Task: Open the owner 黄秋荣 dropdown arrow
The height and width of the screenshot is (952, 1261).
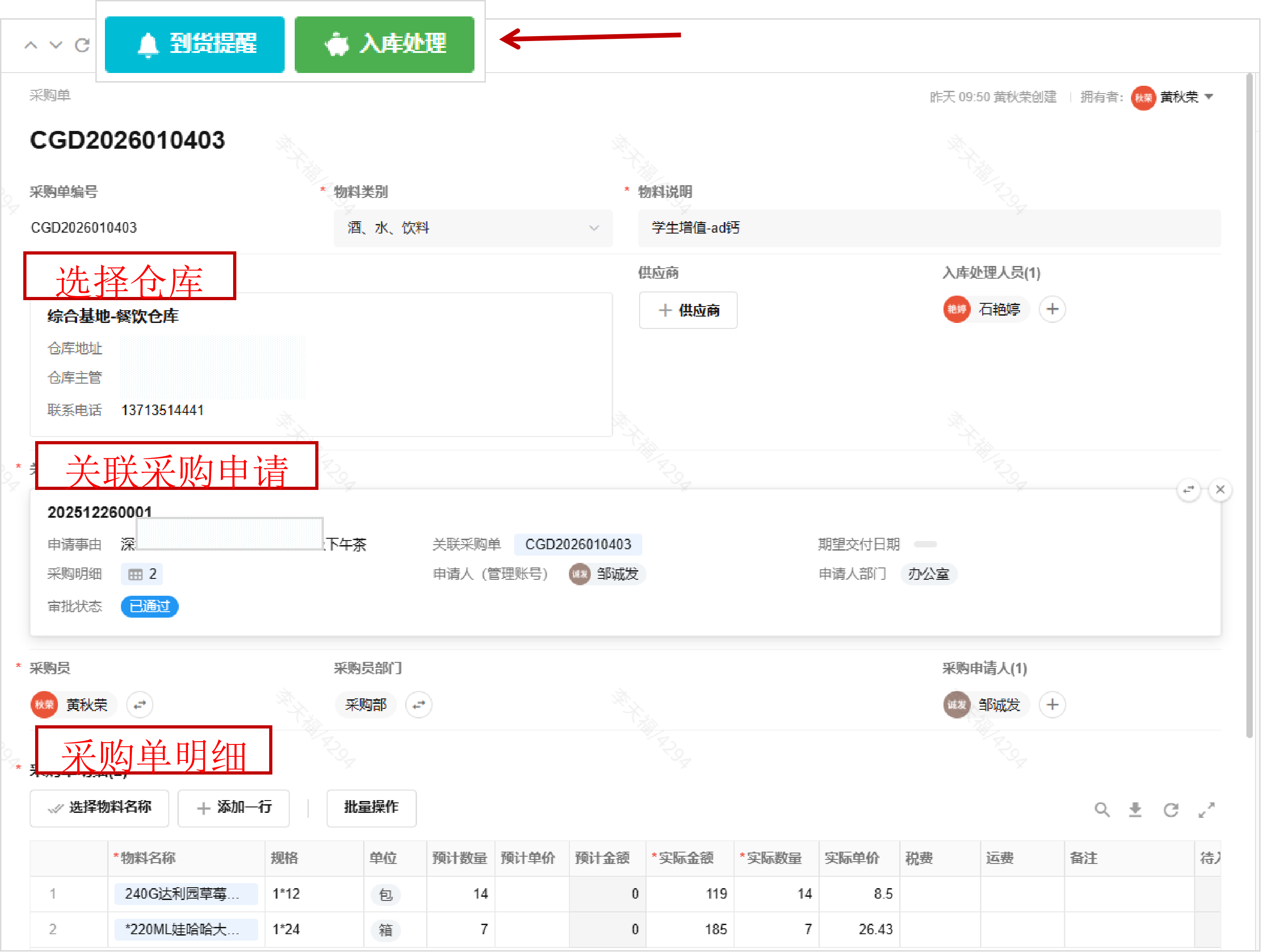Action: click(1209, 97)
